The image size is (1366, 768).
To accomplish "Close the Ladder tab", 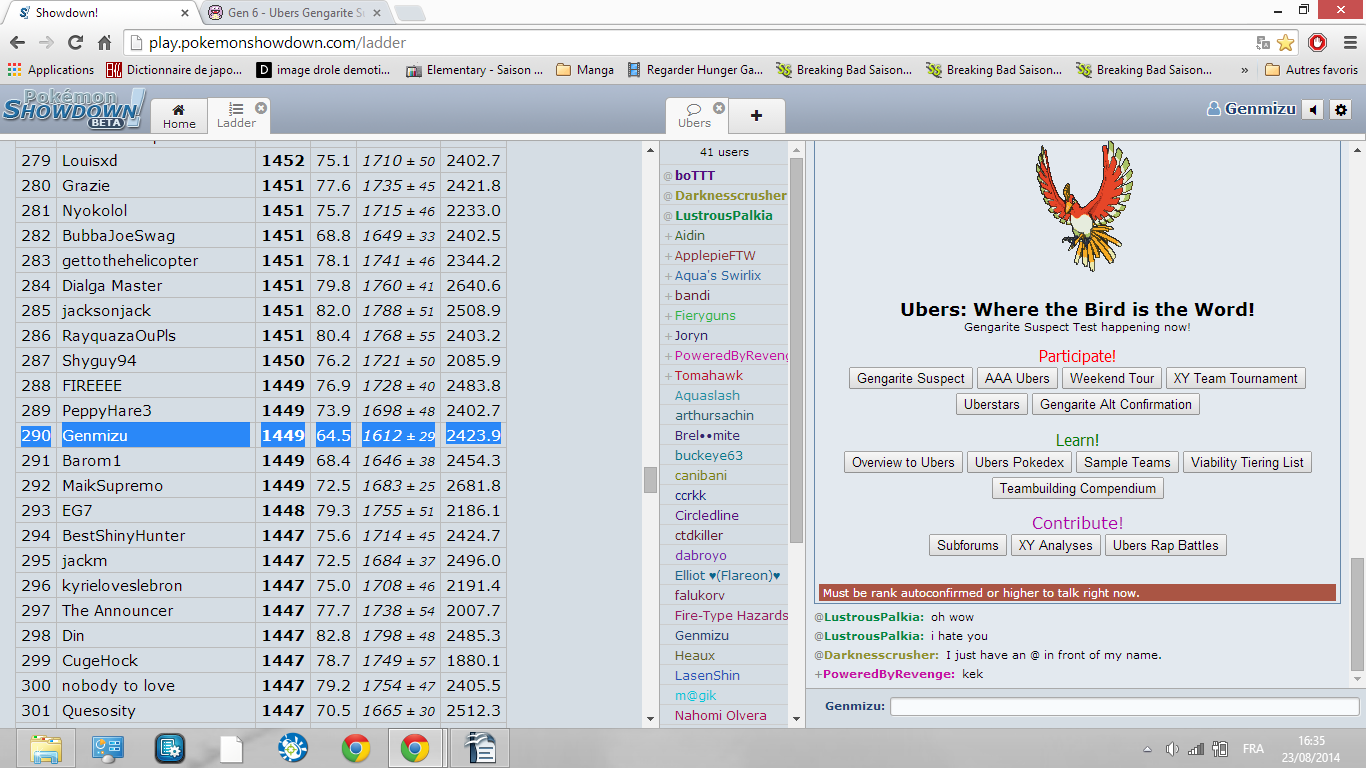I will tap(261, 107).
